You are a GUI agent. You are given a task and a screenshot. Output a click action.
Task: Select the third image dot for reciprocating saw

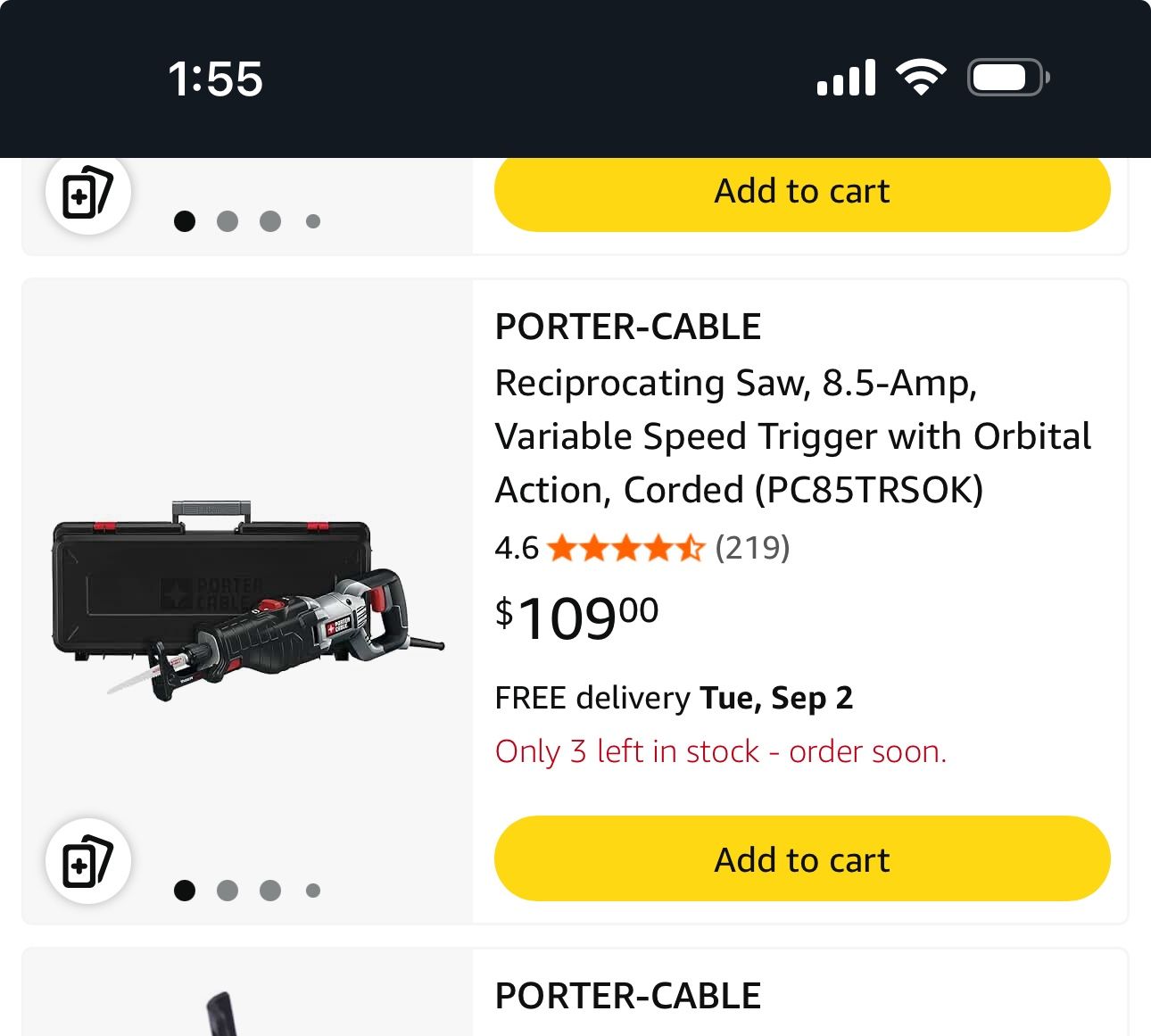pyautogui.click(x=270, y=891)
